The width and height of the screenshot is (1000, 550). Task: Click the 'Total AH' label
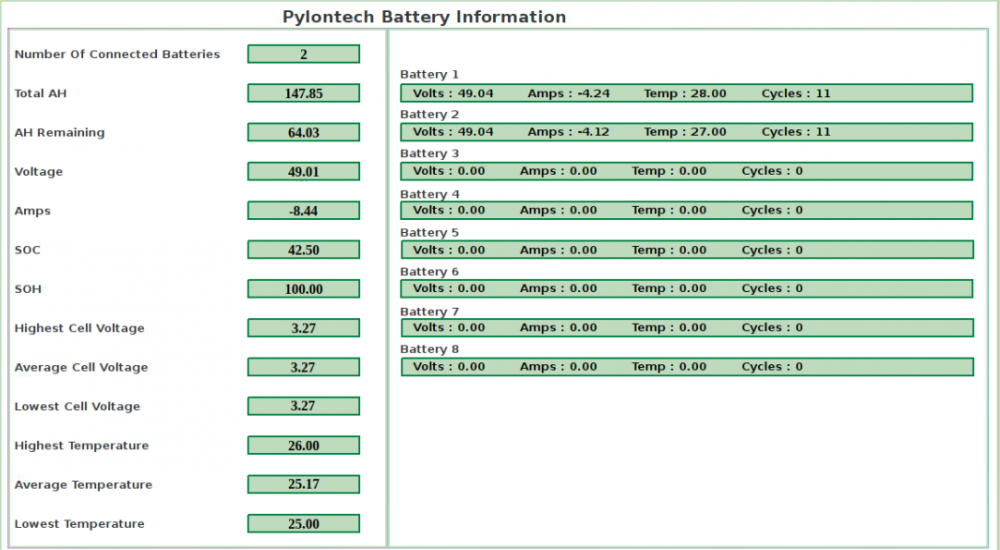click(x=40, y=93)
